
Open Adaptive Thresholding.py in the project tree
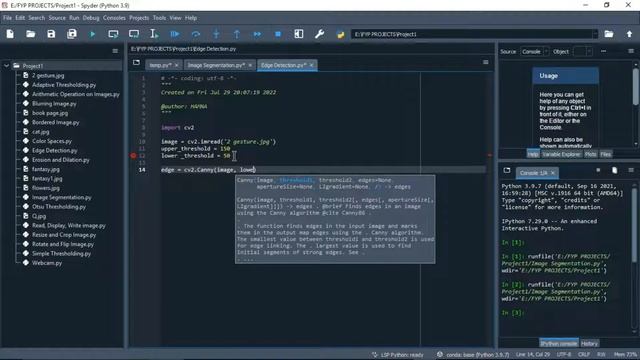(64, 85)
